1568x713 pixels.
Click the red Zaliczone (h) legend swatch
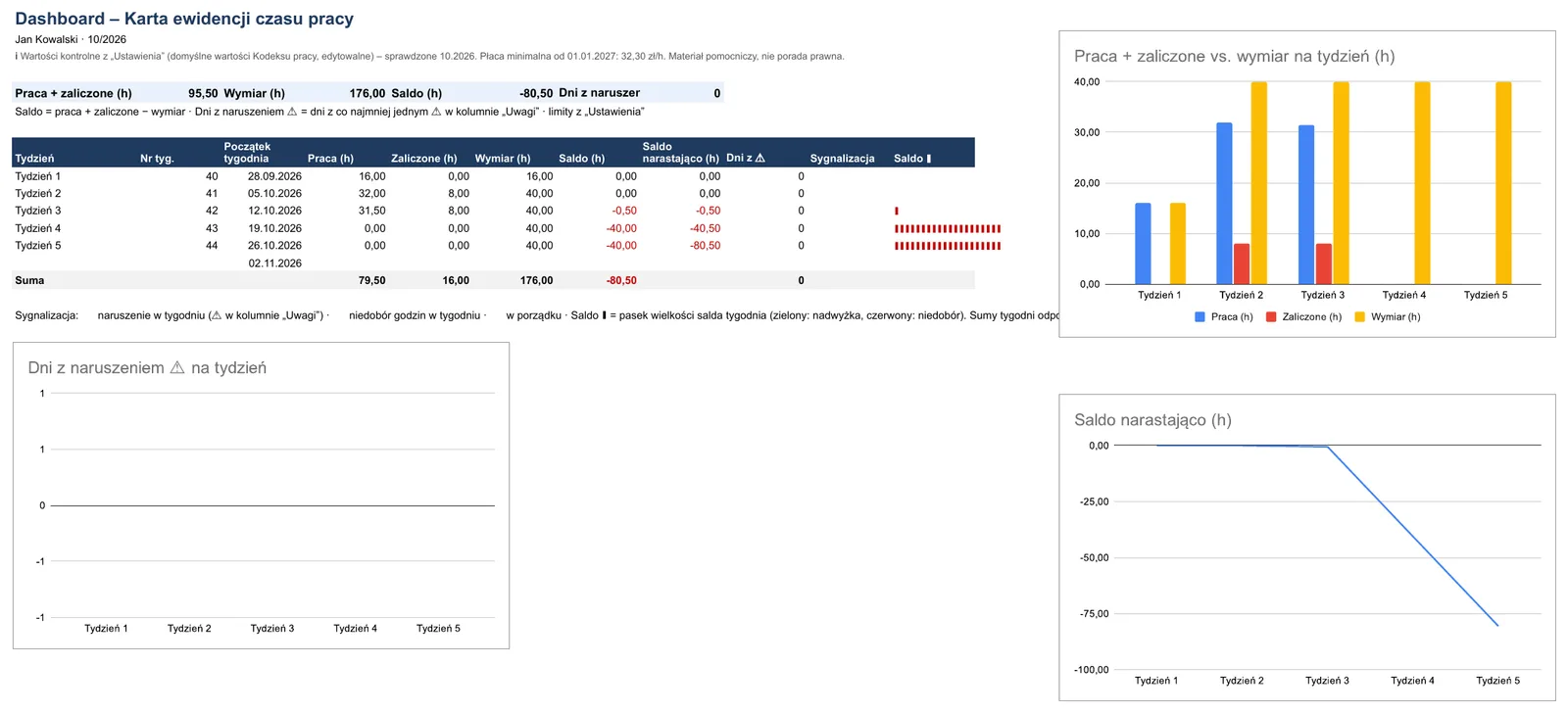point(1271,316)
